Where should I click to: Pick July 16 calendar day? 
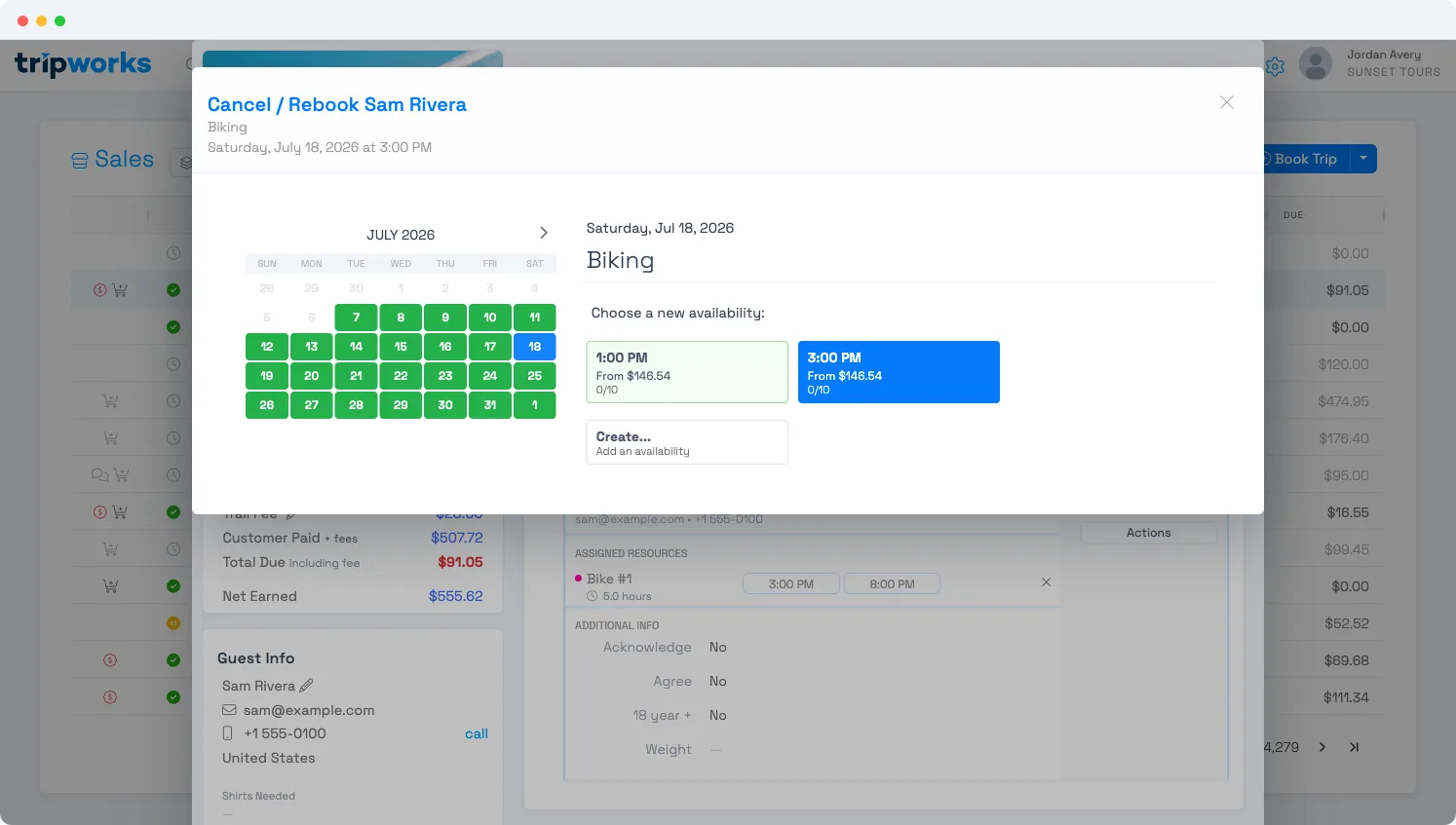(445, 347)
